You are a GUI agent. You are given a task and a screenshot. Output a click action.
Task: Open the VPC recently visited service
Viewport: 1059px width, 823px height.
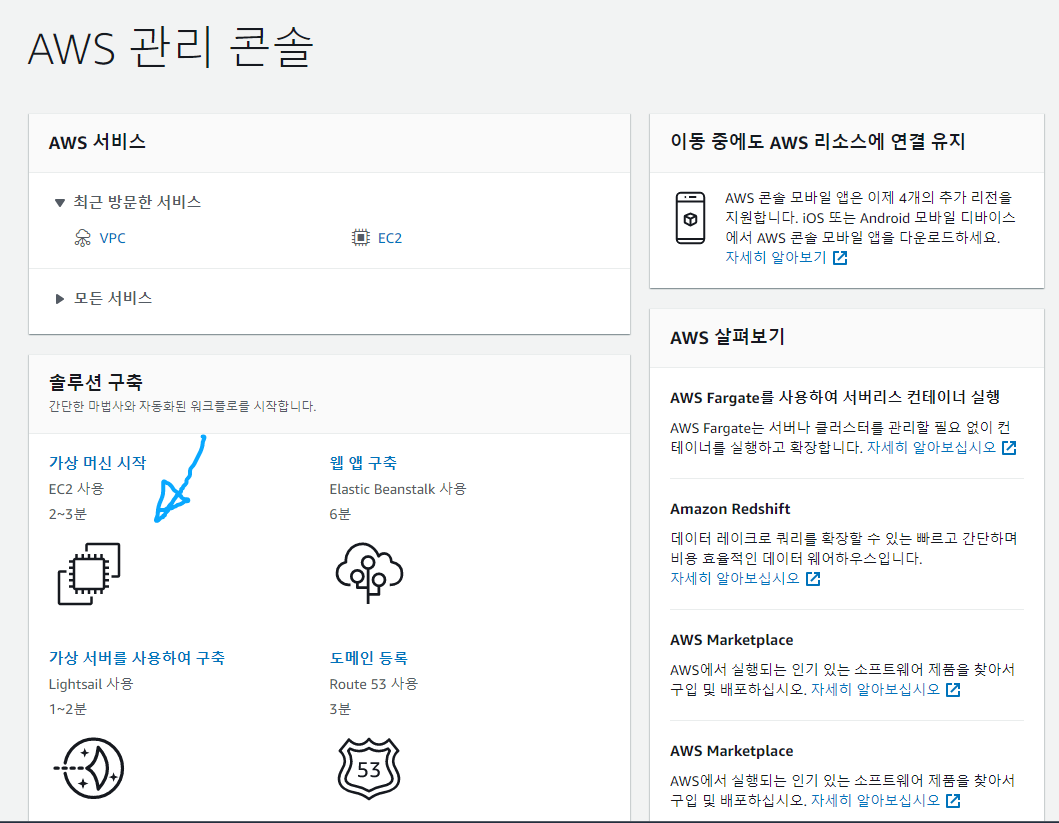click(112, 238)
